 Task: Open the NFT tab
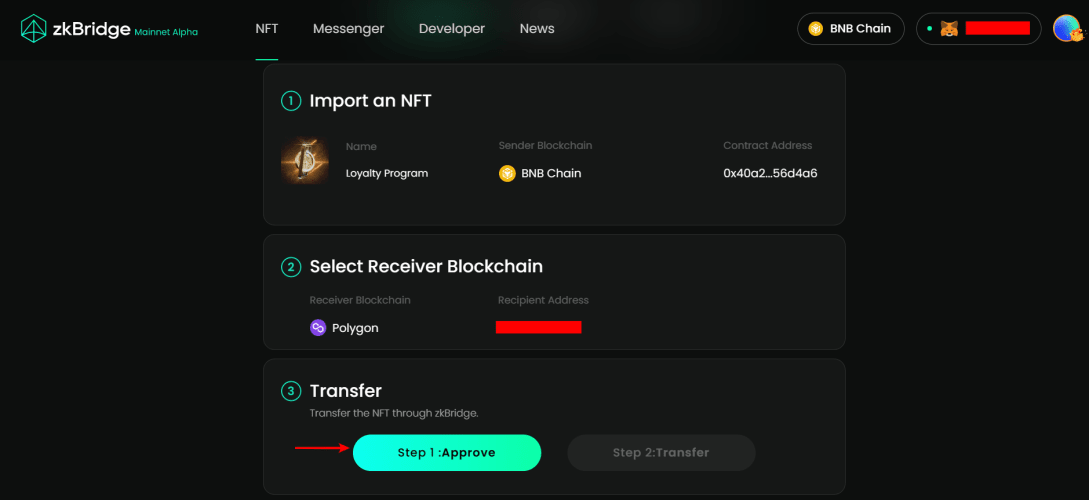[x=267, y=29]
